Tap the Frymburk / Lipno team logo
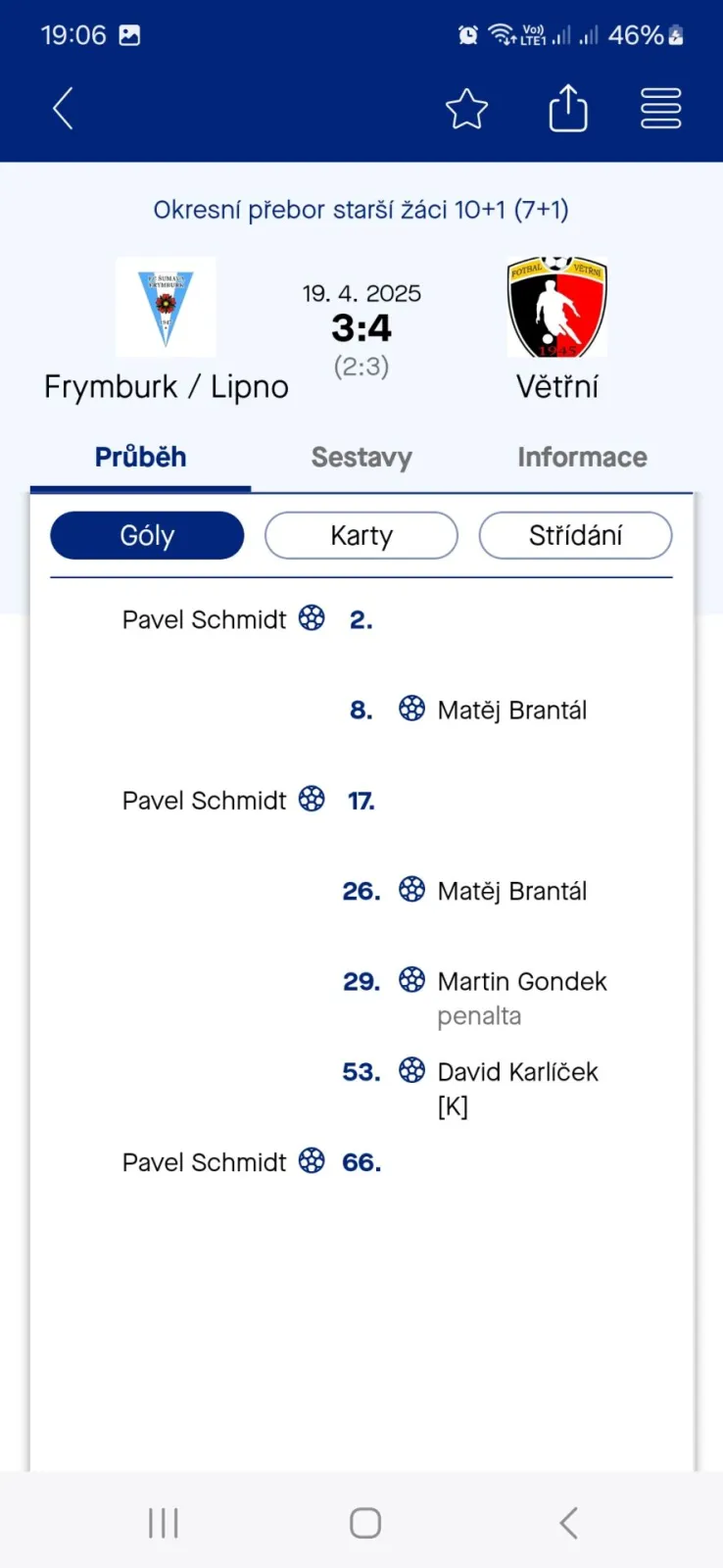This screenshot has height=1568, width=723. (166, 308)
